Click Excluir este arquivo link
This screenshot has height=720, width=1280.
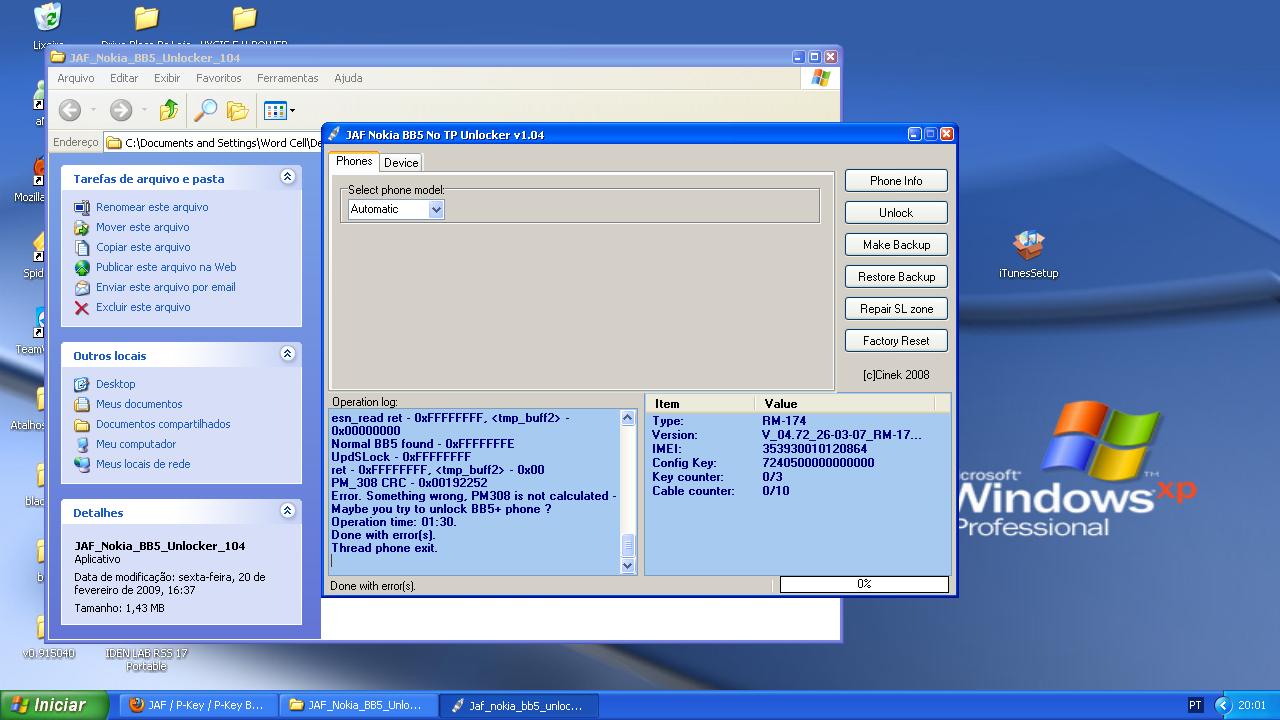coord(143,307)
